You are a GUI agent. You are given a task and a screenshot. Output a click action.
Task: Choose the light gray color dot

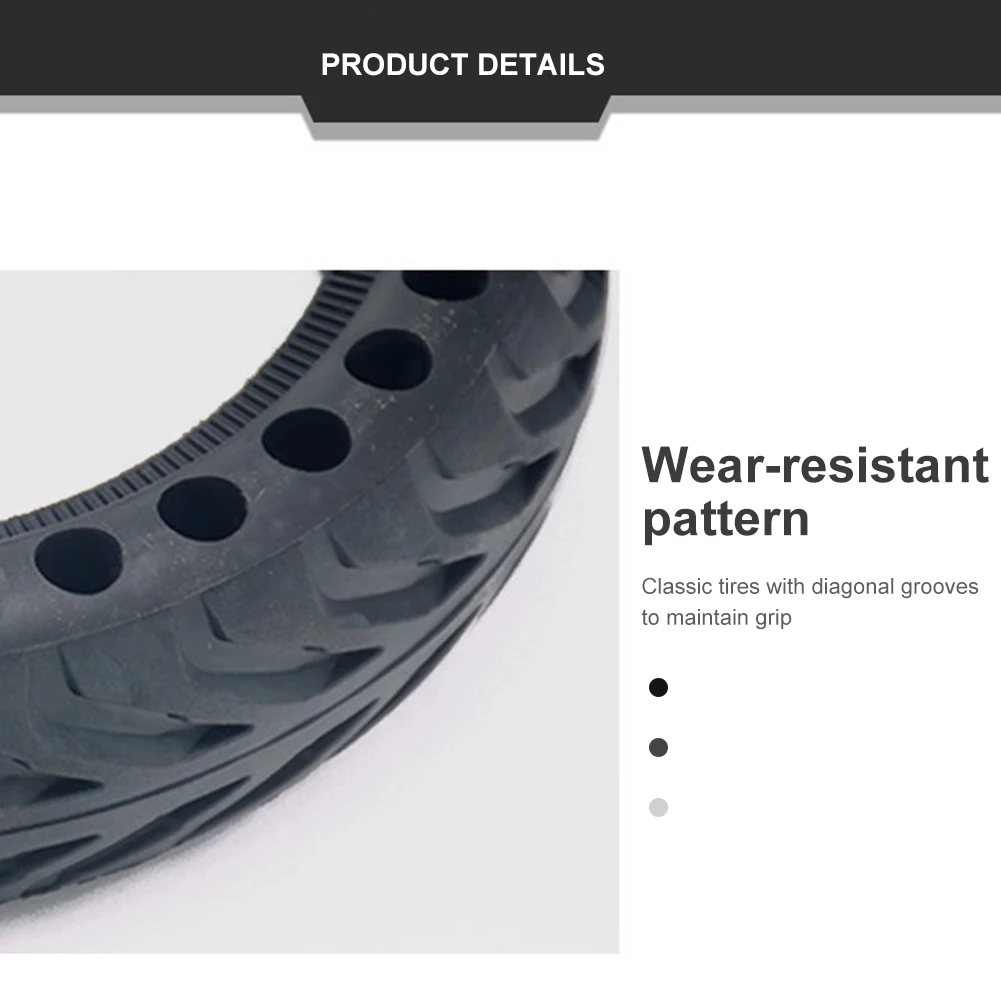(658, 808)
